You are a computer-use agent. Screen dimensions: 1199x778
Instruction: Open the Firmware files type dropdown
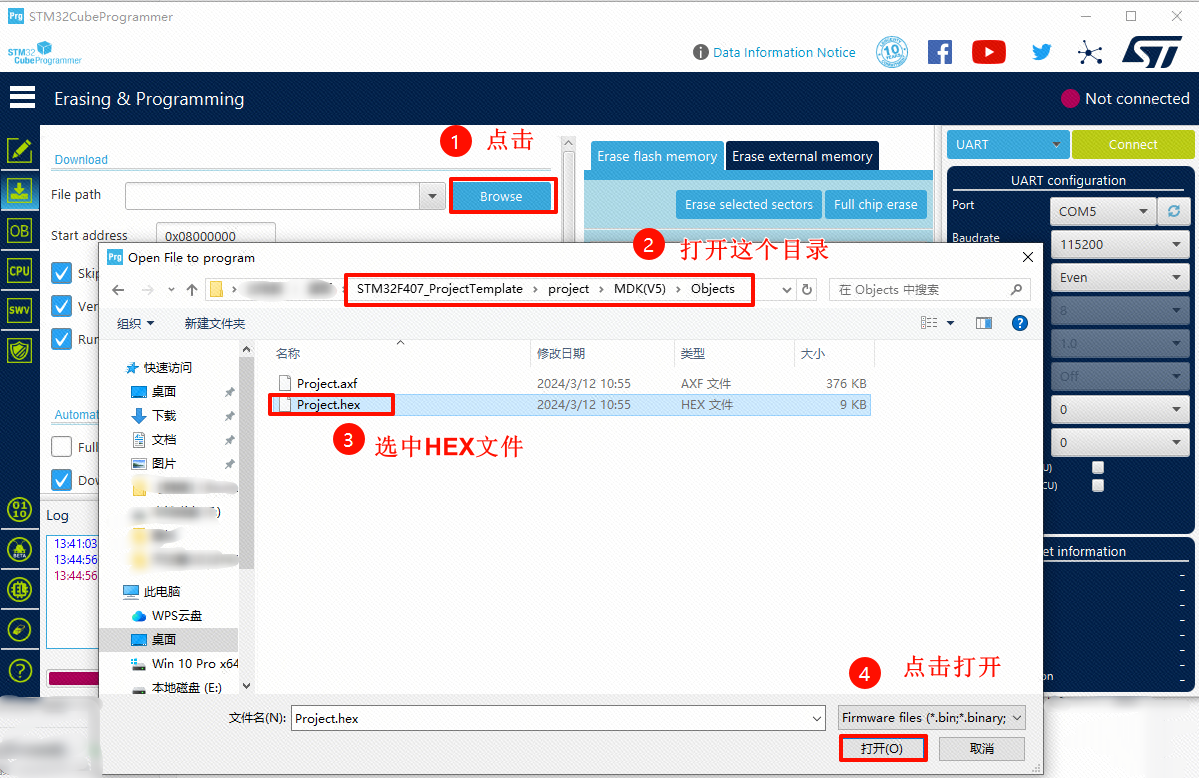(x=931, y=718)
